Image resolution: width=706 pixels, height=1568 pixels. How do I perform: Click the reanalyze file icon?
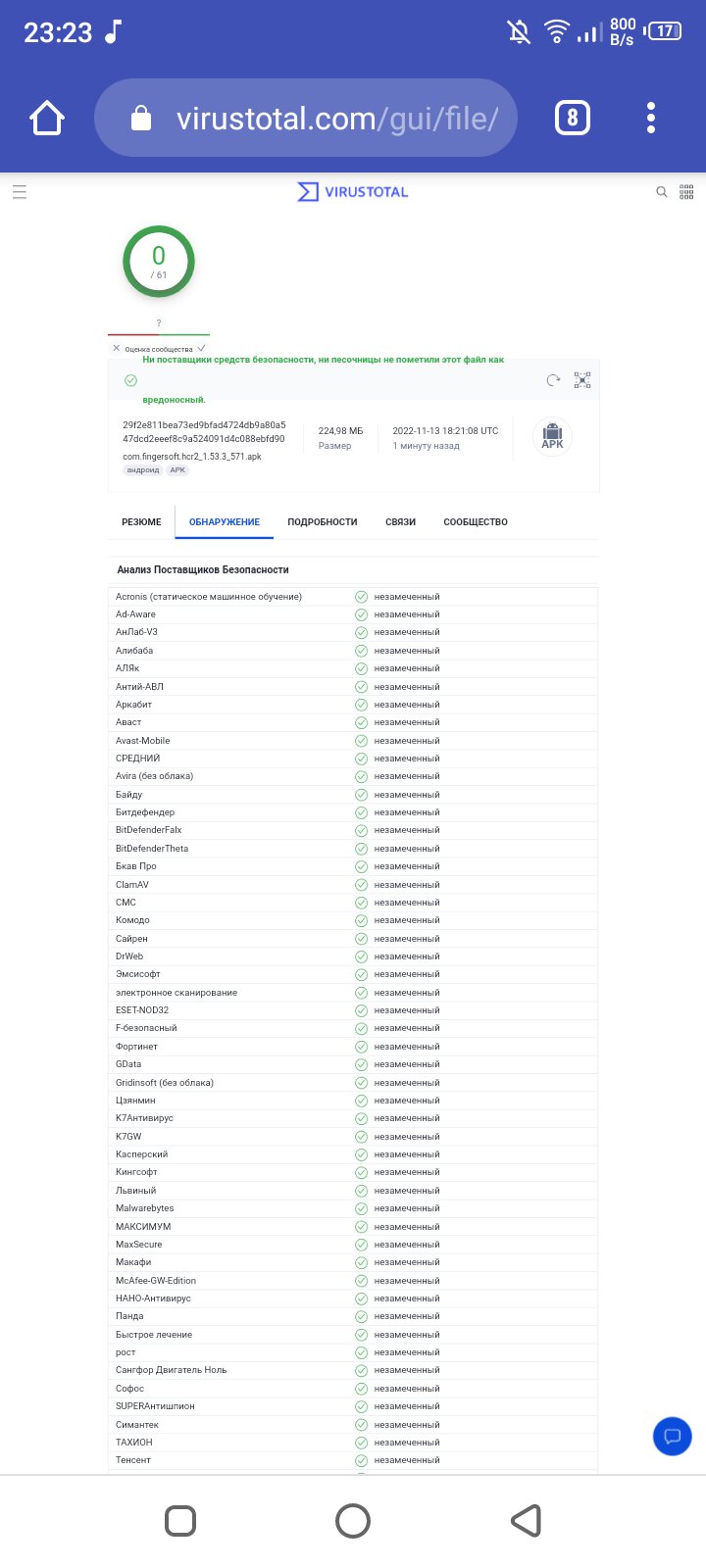pyautogui.click(x=553, y=380)
